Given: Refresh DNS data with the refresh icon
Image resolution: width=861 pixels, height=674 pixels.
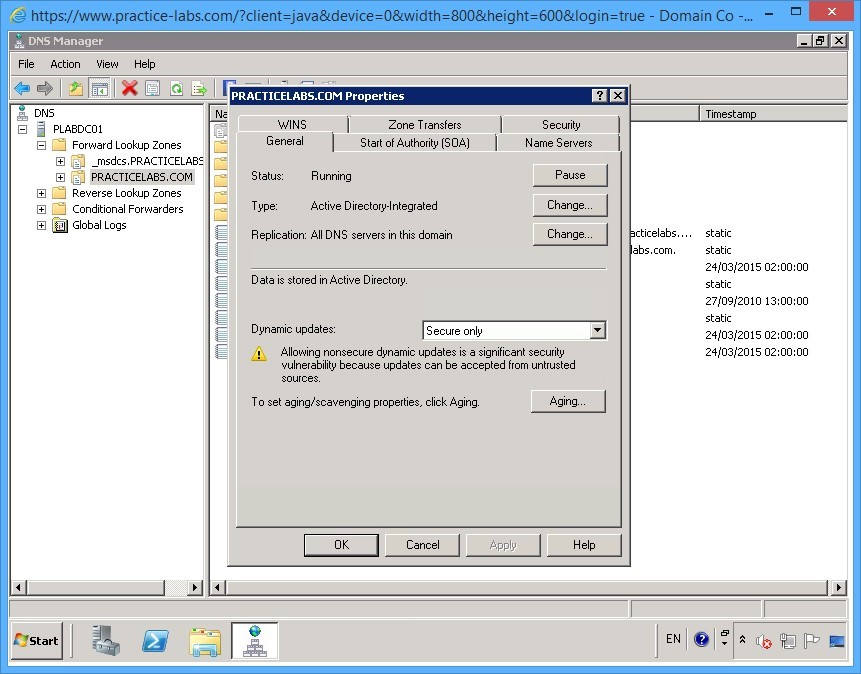Looking at the screenshot, I should [175, 88].
